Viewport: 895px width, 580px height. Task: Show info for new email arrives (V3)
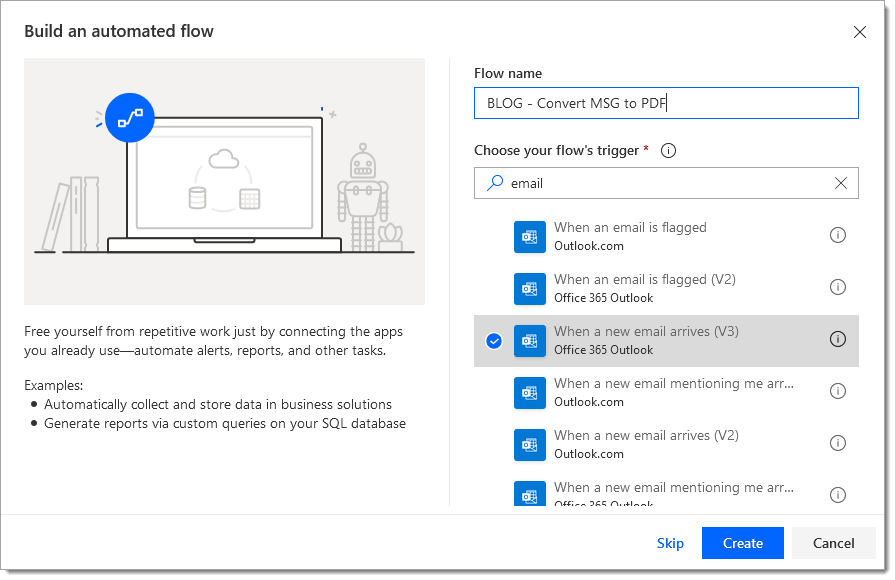click(x=838, y=339)
